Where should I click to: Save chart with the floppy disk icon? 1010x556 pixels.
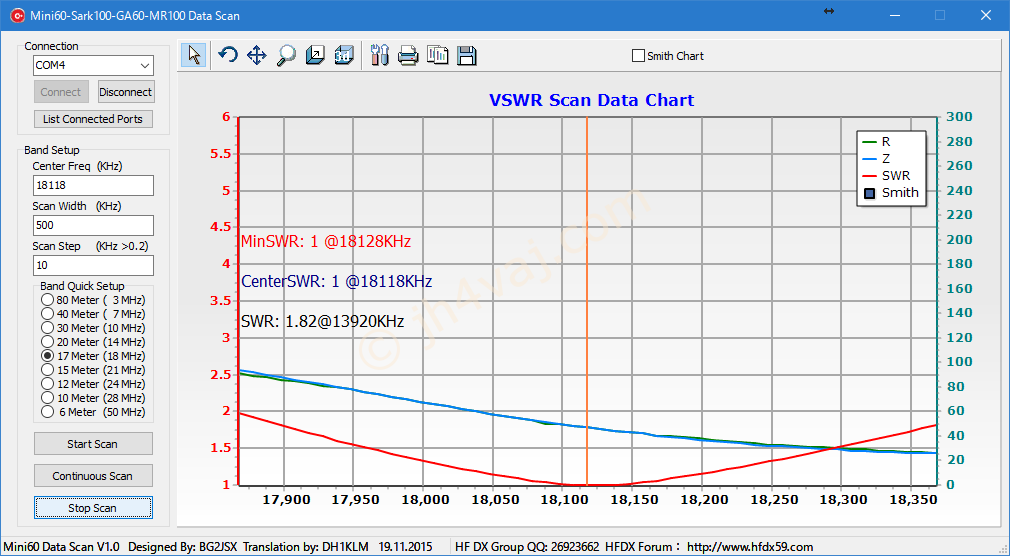tap(466, 55)
